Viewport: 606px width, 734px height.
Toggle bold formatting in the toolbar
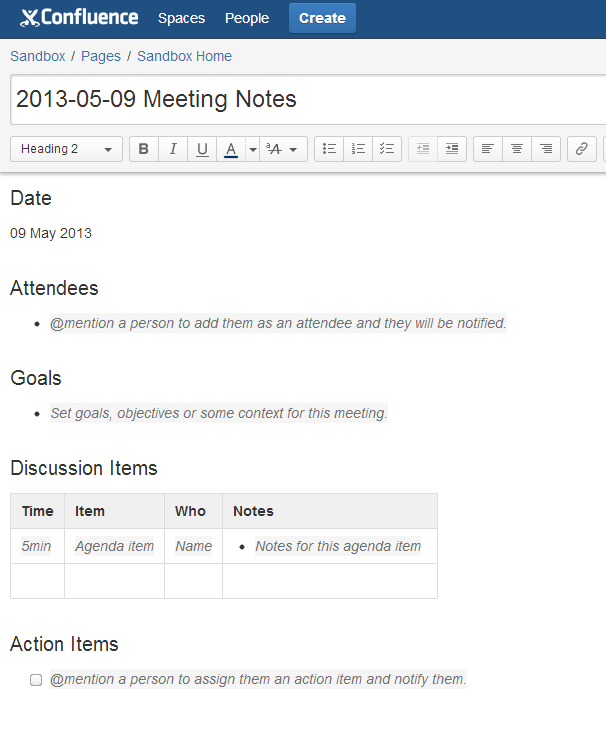tap(144, 149)
